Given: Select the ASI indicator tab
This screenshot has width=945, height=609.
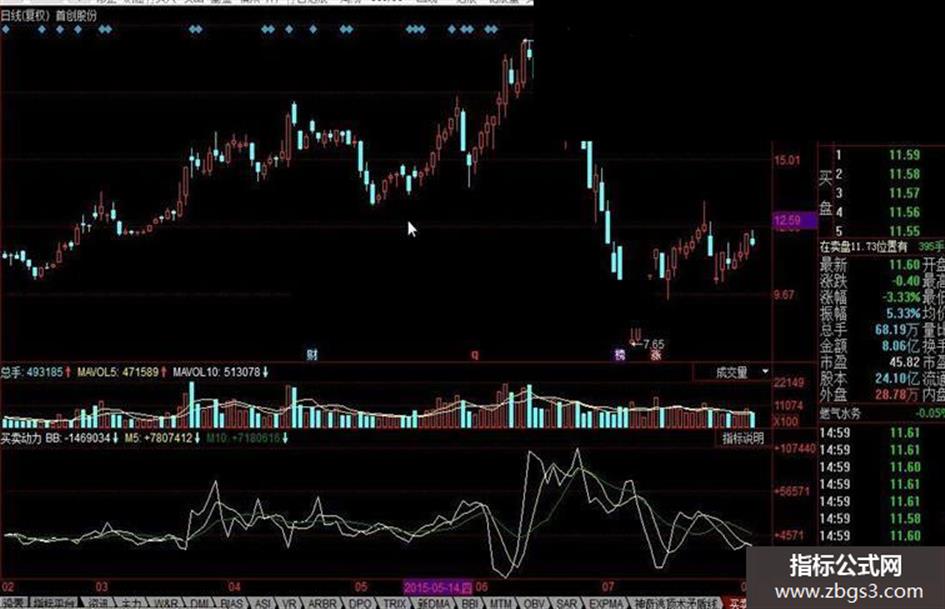Looking at the screenshot, I should point(262,603).
